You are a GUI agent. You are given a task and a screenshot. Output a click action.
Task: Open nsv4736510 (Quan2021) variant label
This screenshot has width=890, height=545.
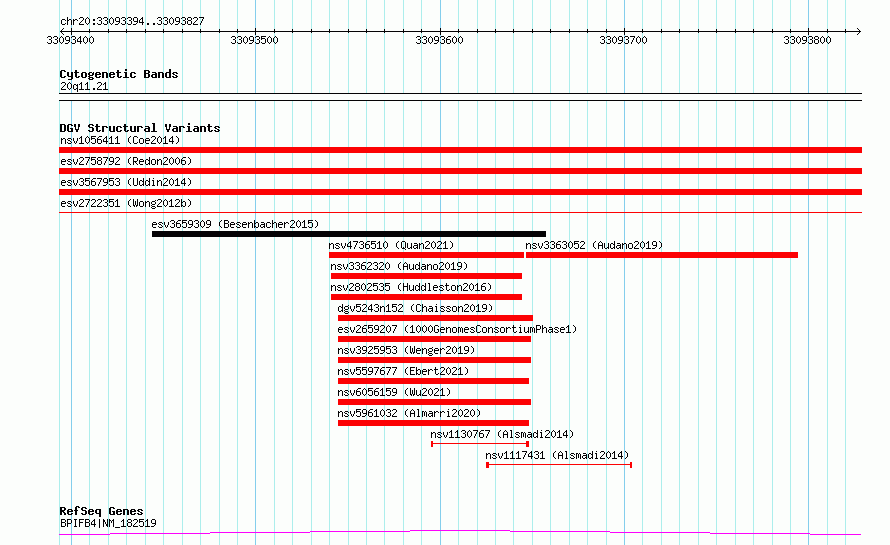click(391, 245)
